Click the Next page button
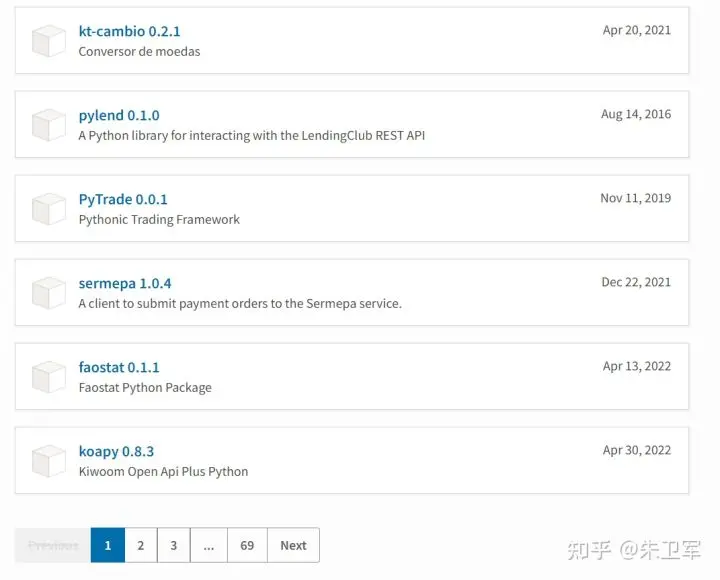 click(x=293, y=545)
